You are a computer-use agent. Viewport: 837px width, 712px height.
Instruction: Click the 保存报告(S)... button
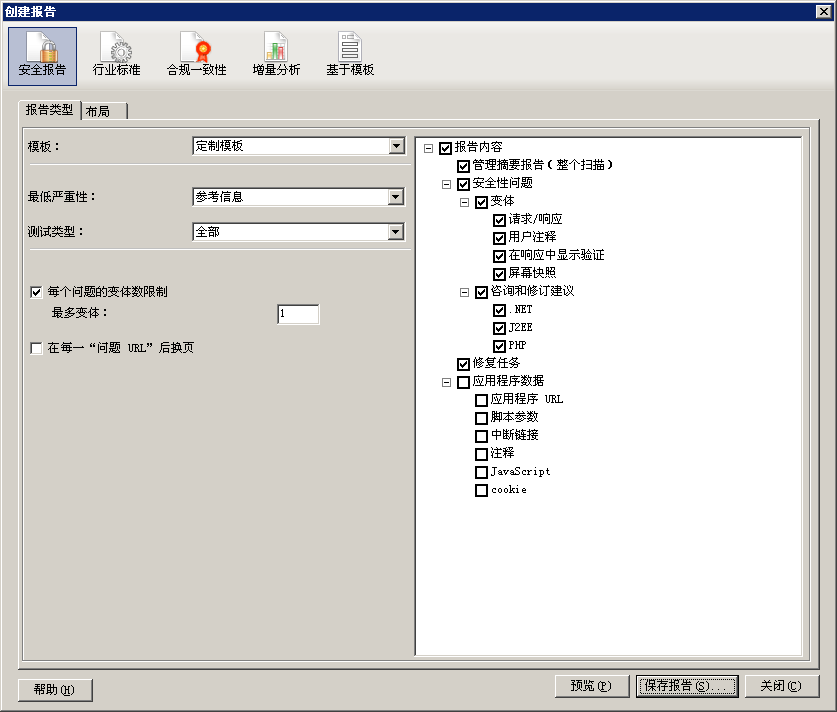(x=687, y=686)
